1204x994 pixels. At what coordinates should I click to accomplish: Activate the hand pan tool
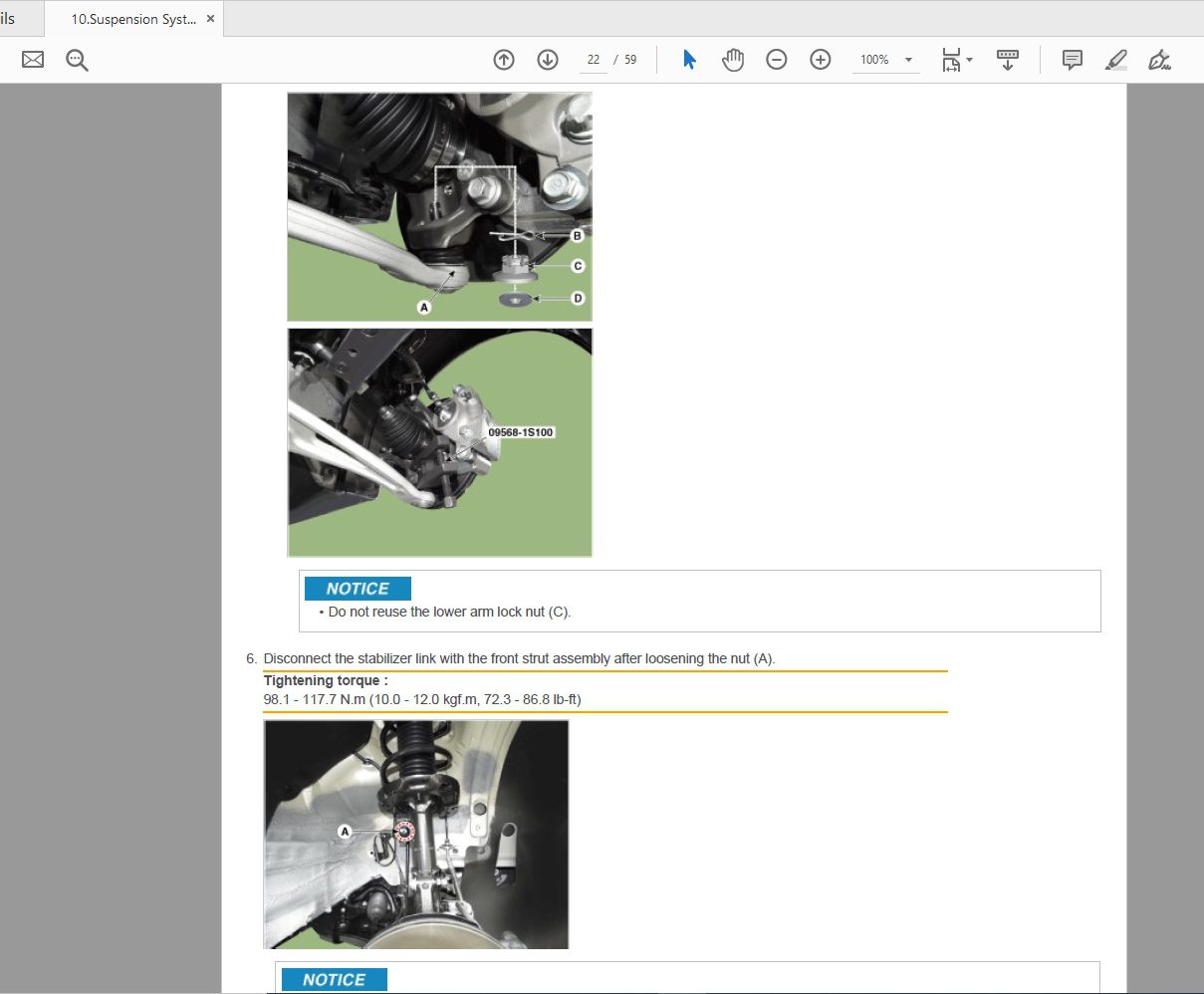pos(733,60)
